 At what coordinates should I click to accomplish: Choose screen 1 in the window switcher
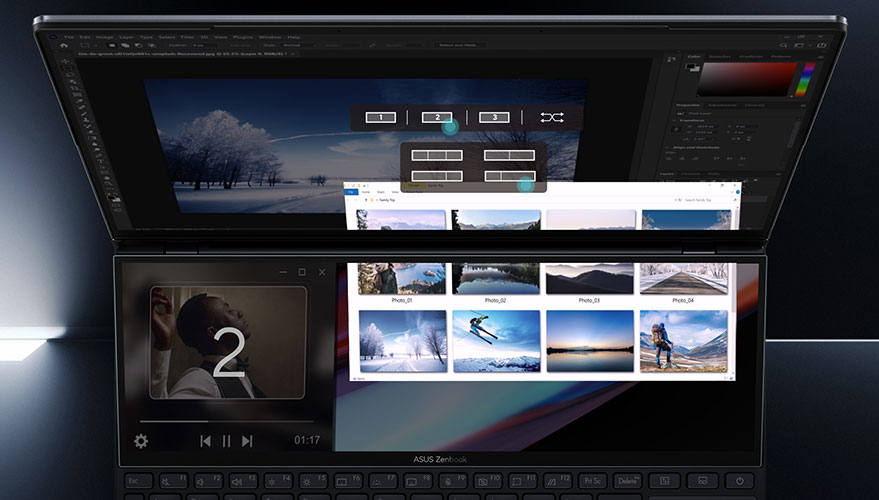click(380, 117)
